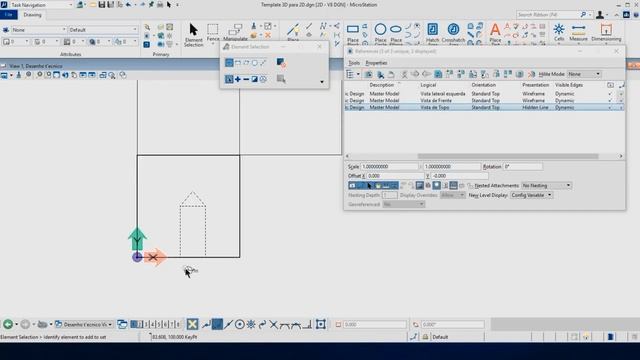The width and height of the screenshot is (640, 360).
Task: Open the Nested Attachments dropdown
Action: 546,185
